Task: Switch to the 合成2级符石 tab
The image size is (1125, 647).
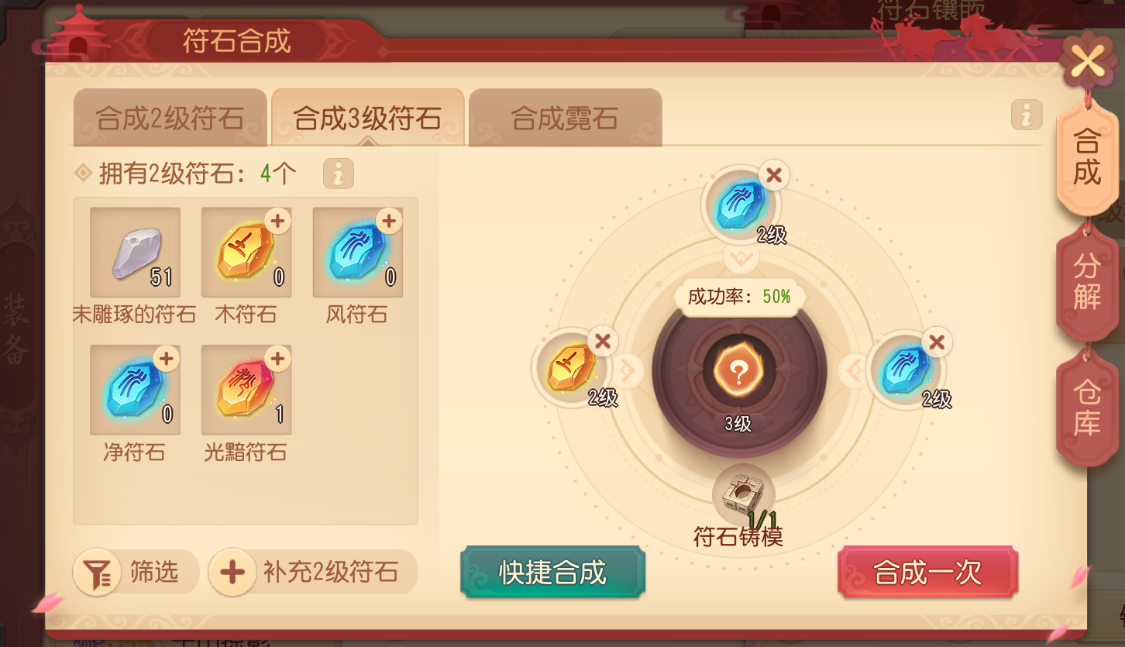Action: (x=170, y=118)
